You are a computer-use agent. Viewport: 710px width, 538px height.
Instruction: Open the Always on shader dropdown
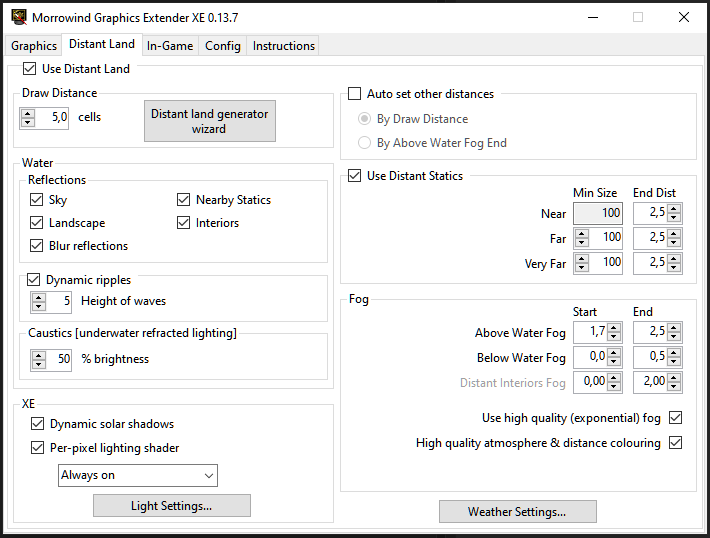pyautogui.click(x=138, y=475)
